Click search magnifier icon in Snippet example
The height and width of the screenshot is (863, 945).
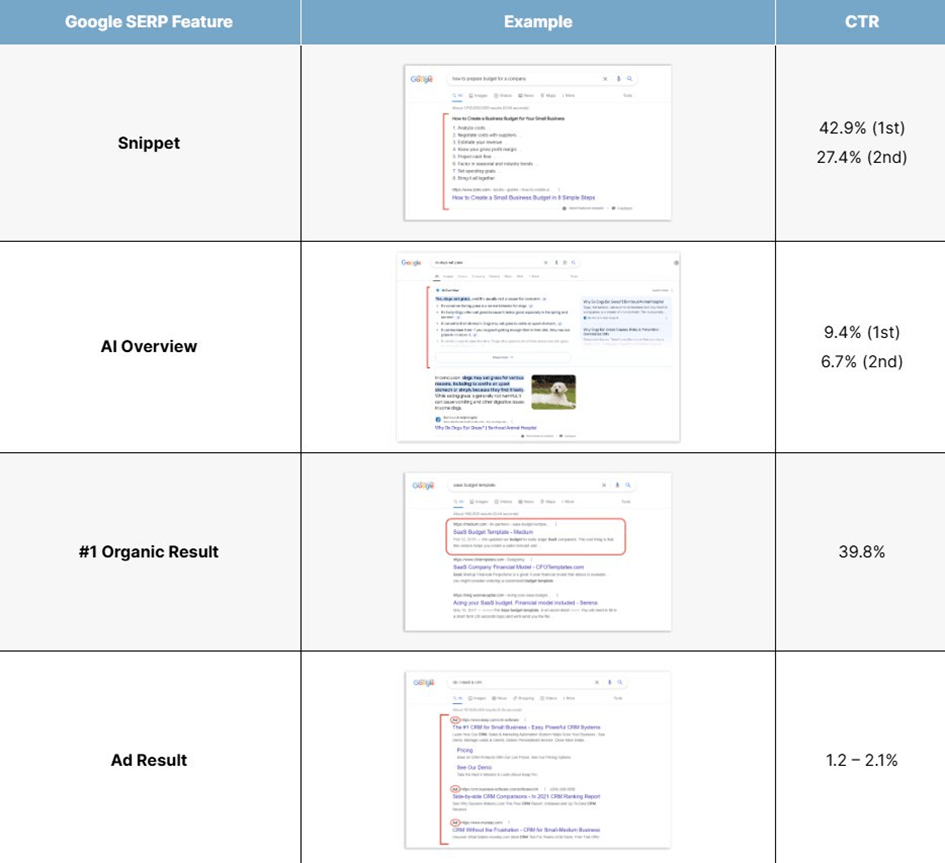[x=630, y=79]
